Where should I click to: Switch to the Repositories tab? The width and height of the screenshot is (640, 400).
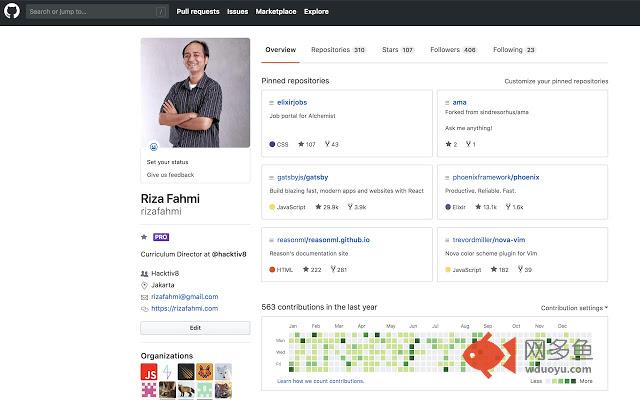[338, 50]
